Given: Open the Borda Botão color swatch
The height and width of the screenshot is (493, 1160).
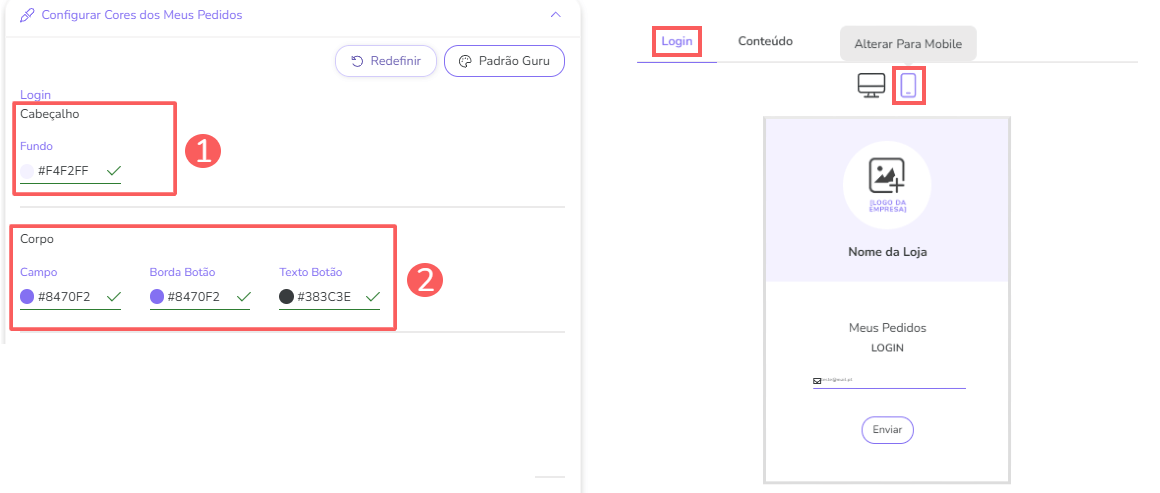Looking at the screenshot, I should coord(157,297).
